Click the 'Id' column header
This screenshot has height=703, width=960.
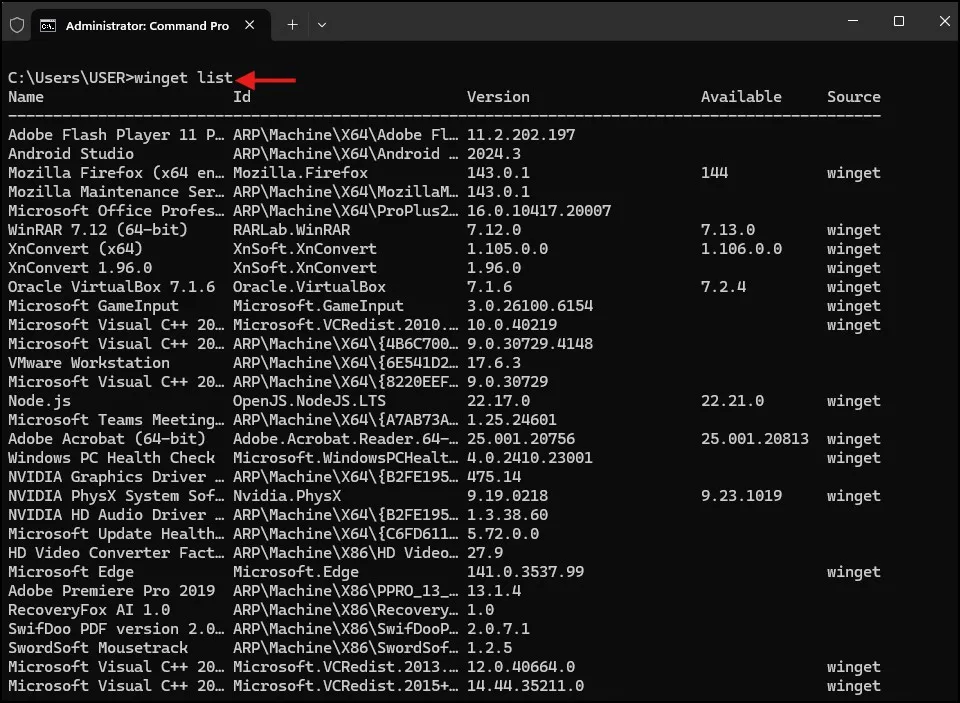pyautogui.click(x=242, y=97)
